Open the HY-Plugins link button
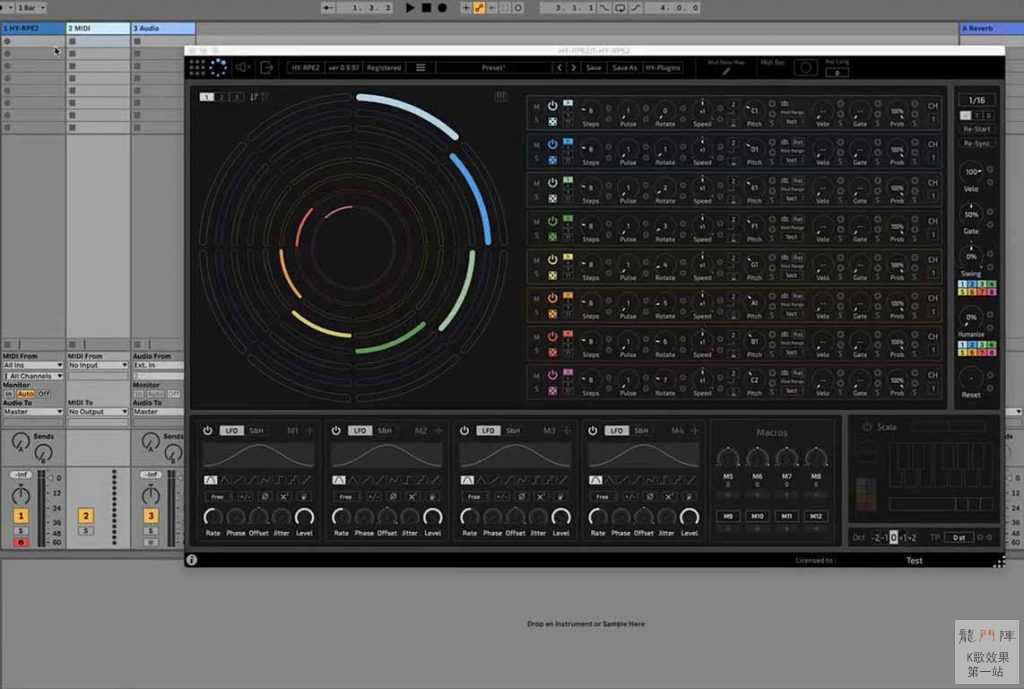The width and height of the screenshot is (1024, 689). point(663,67)
